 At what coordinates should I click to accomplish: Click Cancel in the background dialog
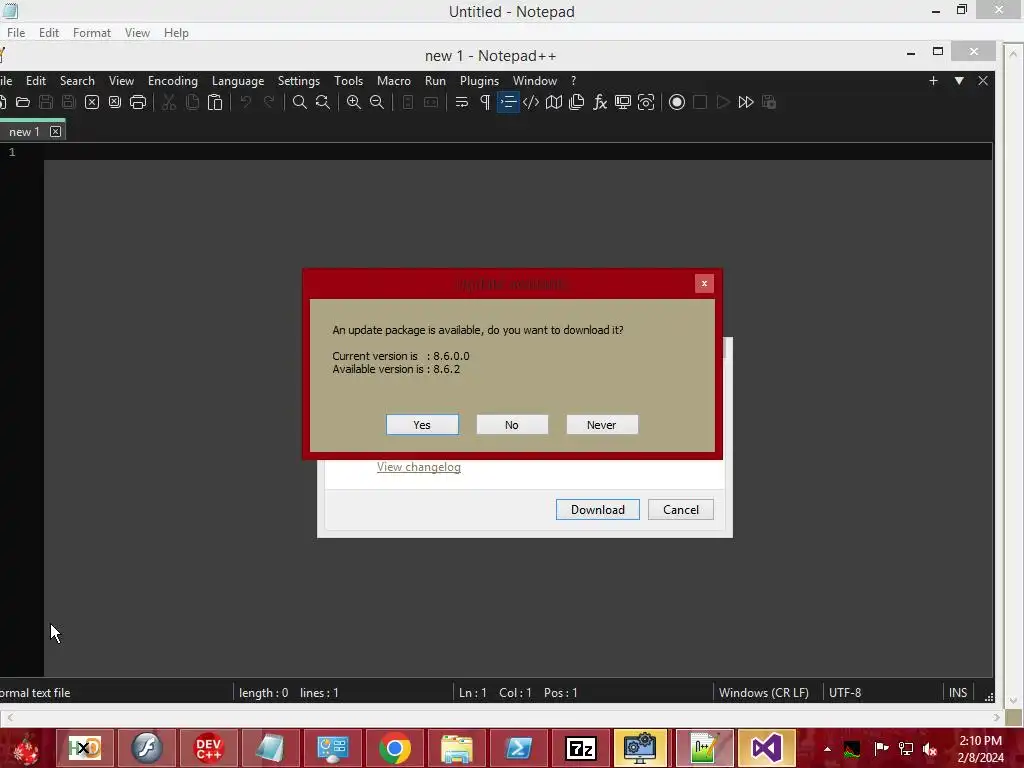click(680, 510)
